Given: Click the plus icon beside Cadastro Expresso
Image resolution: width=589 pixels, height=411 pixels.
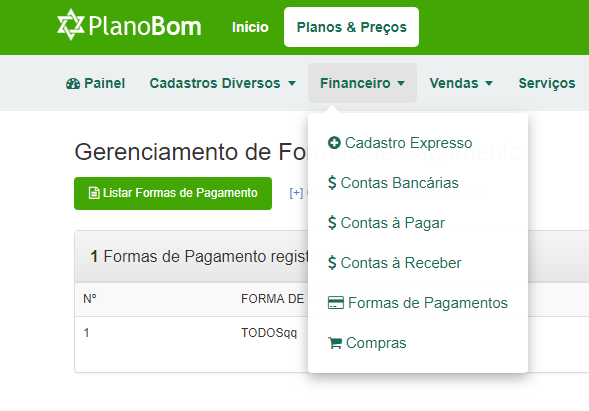Looking at the screenshot, I should coord(334,143).
